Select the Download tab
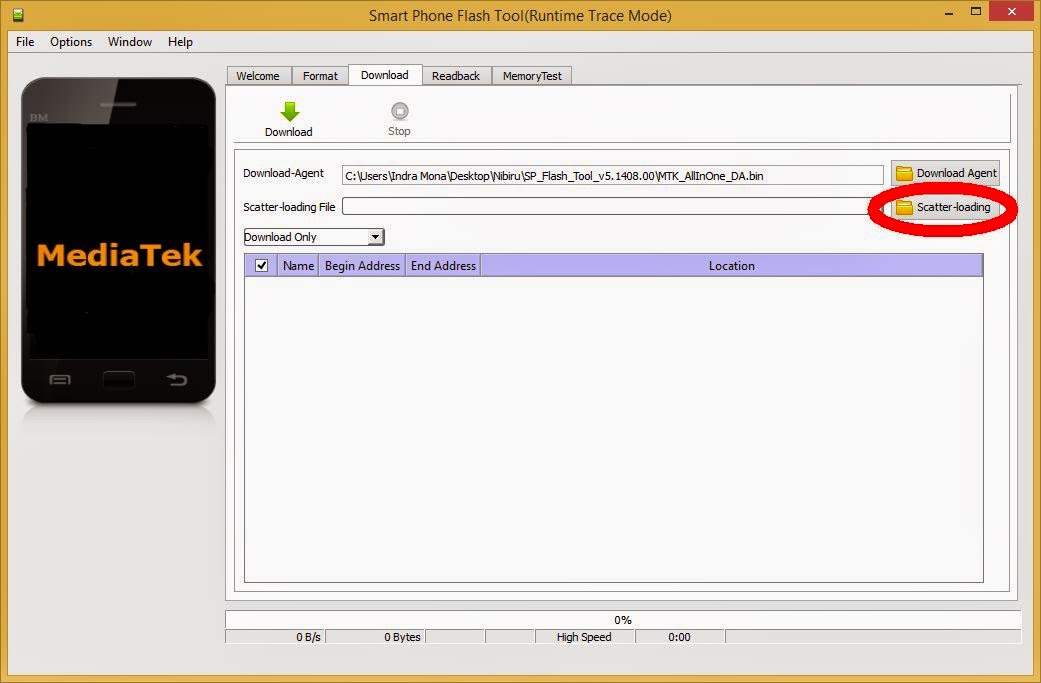The image size is (1041, 683). coord(385,75)
